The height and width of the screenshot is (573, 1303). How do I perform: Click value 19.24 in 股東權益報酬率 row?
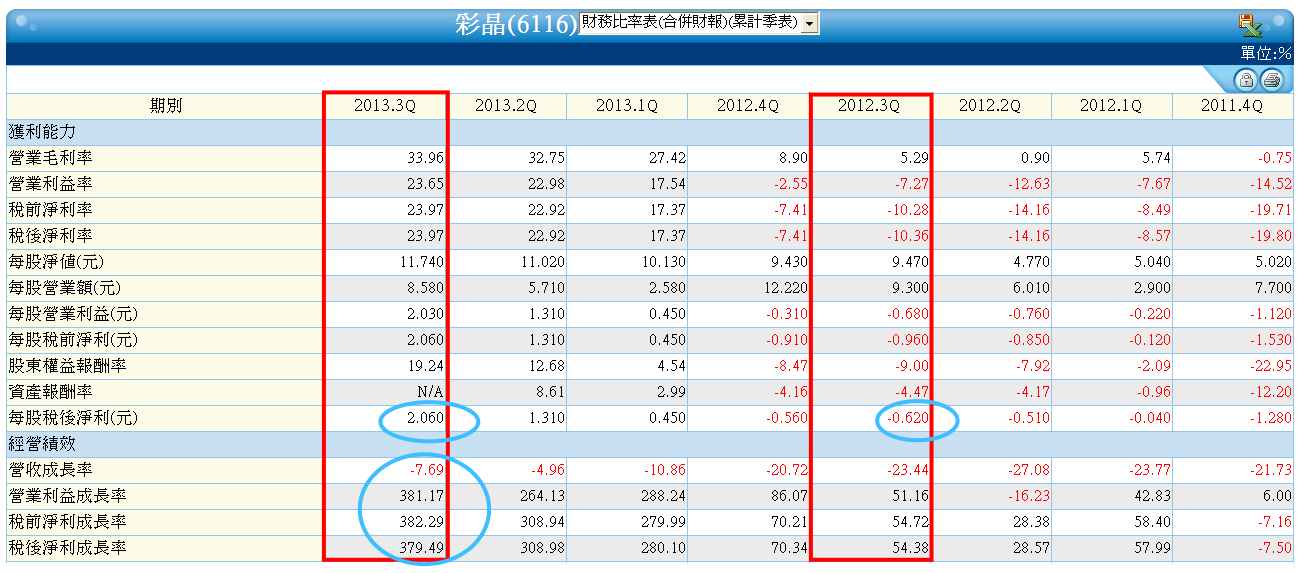pyautogui.click(x=426, y=365)
